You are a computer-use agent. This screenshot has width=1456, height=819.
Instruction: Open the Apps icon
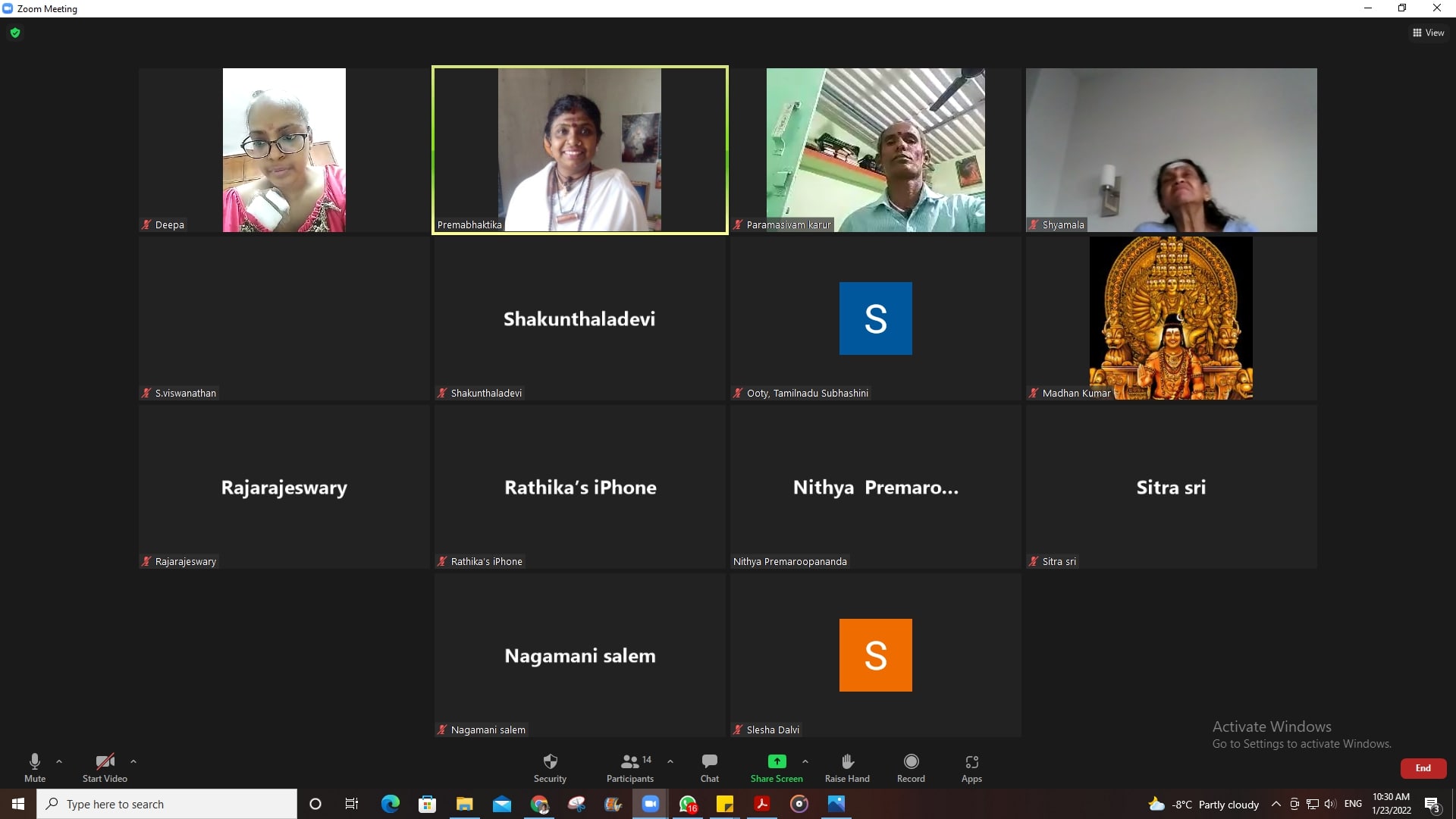pyautogui.click(x=971, y=761)
